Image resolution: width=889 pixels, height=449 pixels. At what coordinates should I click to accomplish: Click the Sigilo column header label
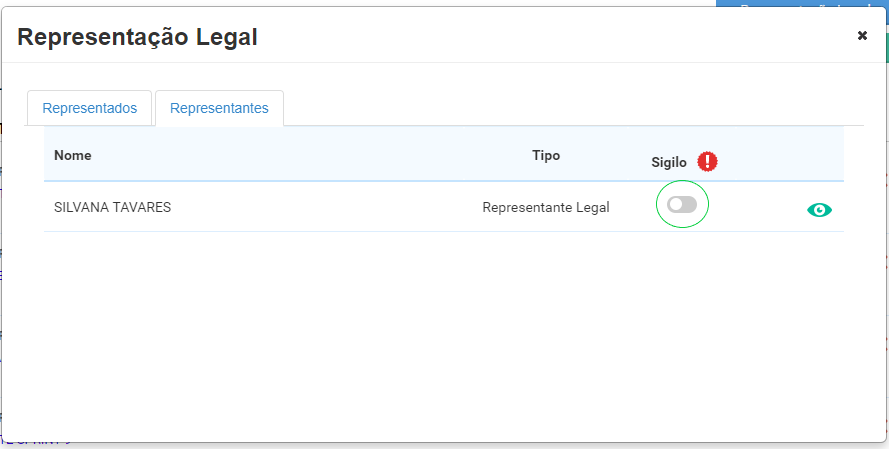[669, 162]
